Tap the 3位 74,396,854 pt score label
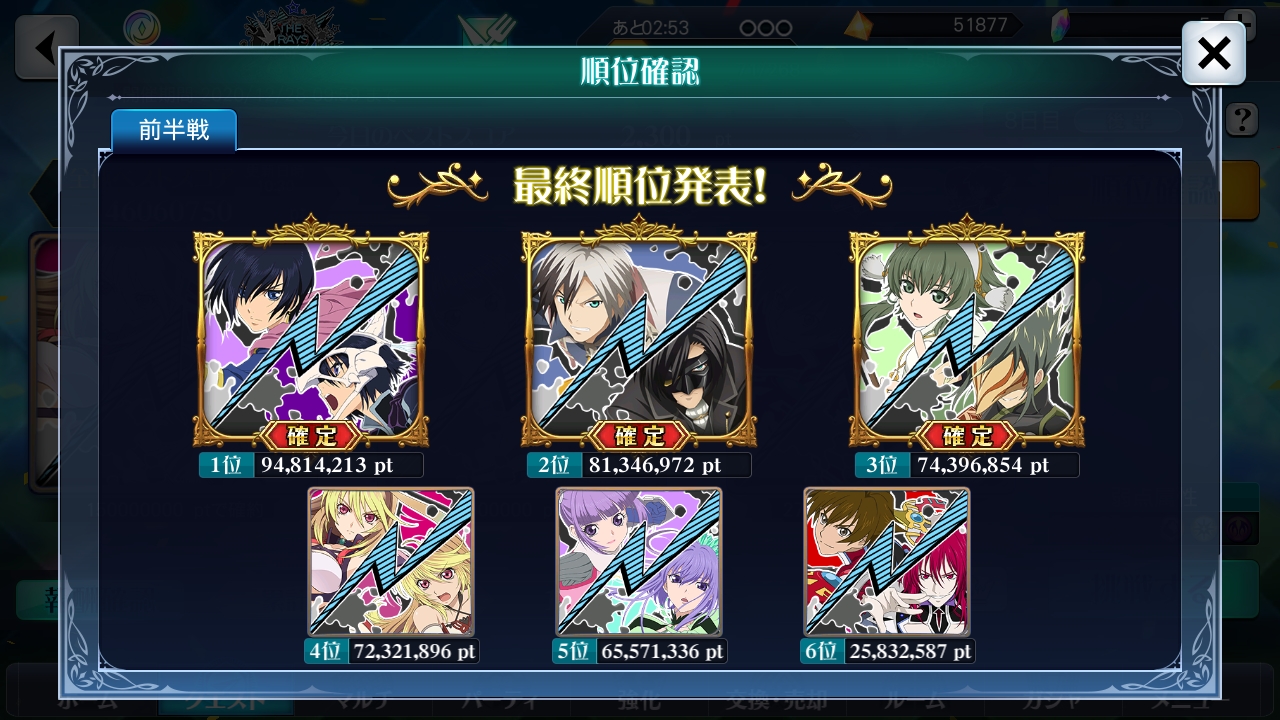Screen dimensions: 1280x720 coord(967,465)
